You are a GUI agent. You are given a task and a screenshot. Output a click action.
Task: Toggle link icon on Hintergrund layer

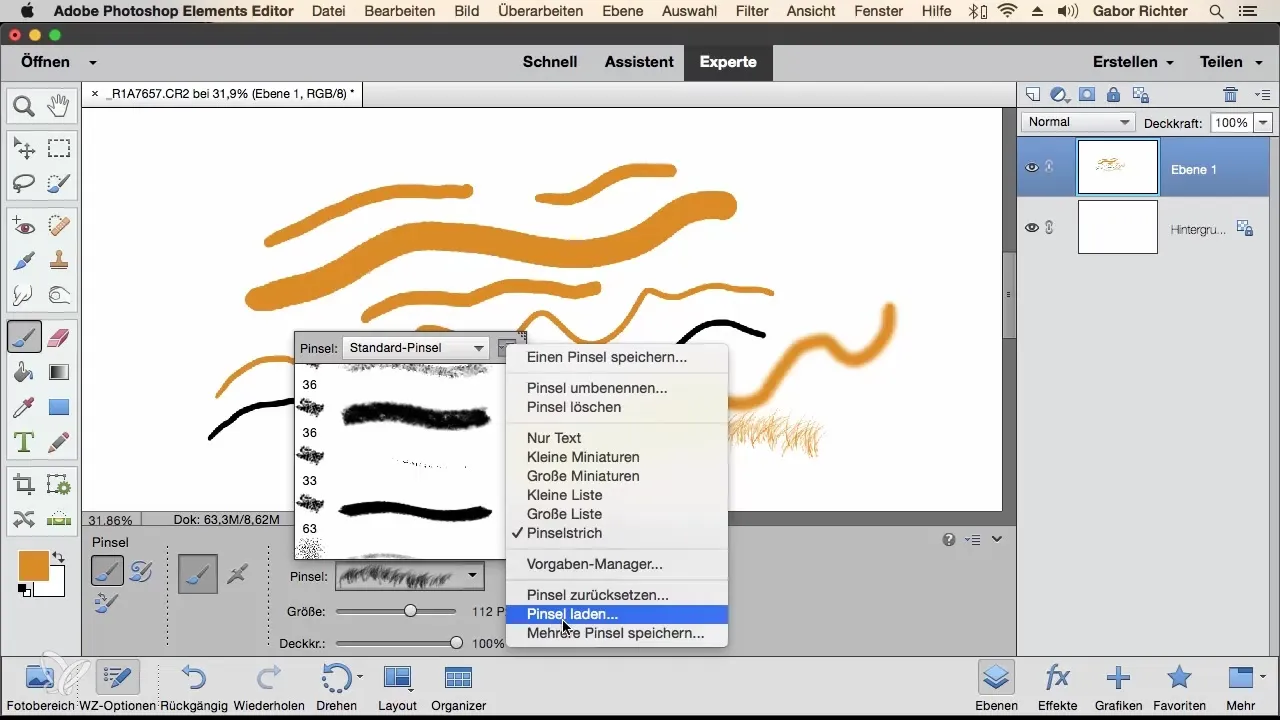click(x=1049, y=228)
